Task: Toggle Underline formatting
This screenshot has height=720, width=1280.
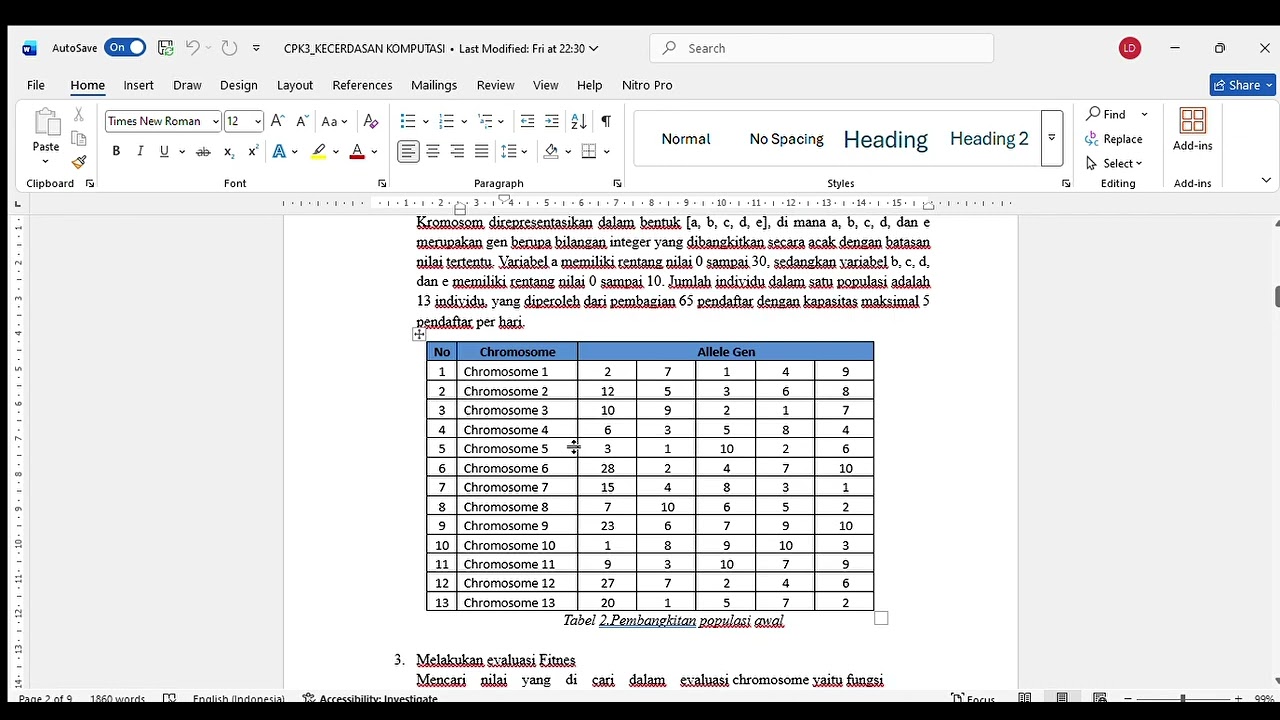Action: (x=164, y=152)
